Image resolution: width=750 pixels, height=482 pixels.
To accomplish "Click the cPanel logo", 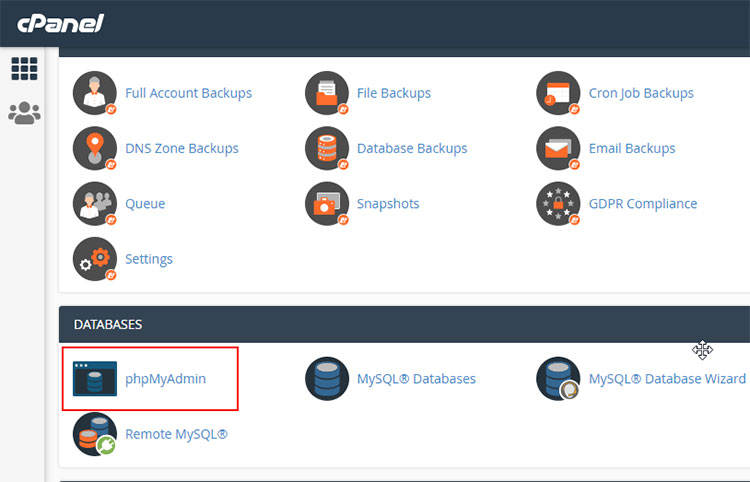I will [60, 23].
